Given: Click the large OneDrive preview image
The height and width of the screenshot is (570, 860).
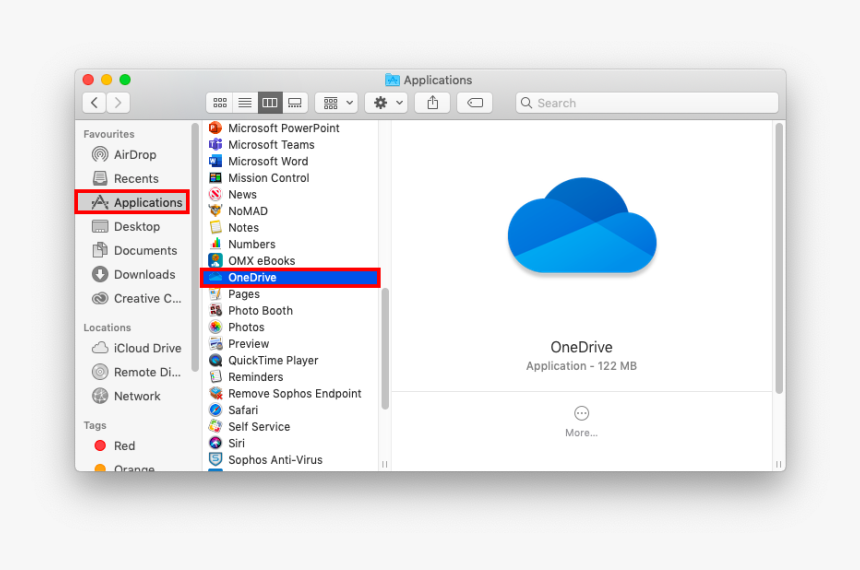Looking at the screenshot, I should point(582,225).
